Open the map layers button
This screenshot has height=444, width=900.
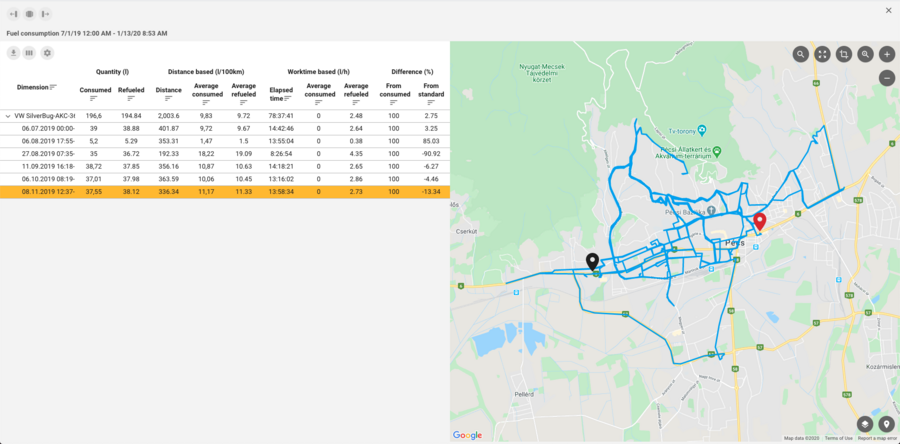tap(865, 425)
